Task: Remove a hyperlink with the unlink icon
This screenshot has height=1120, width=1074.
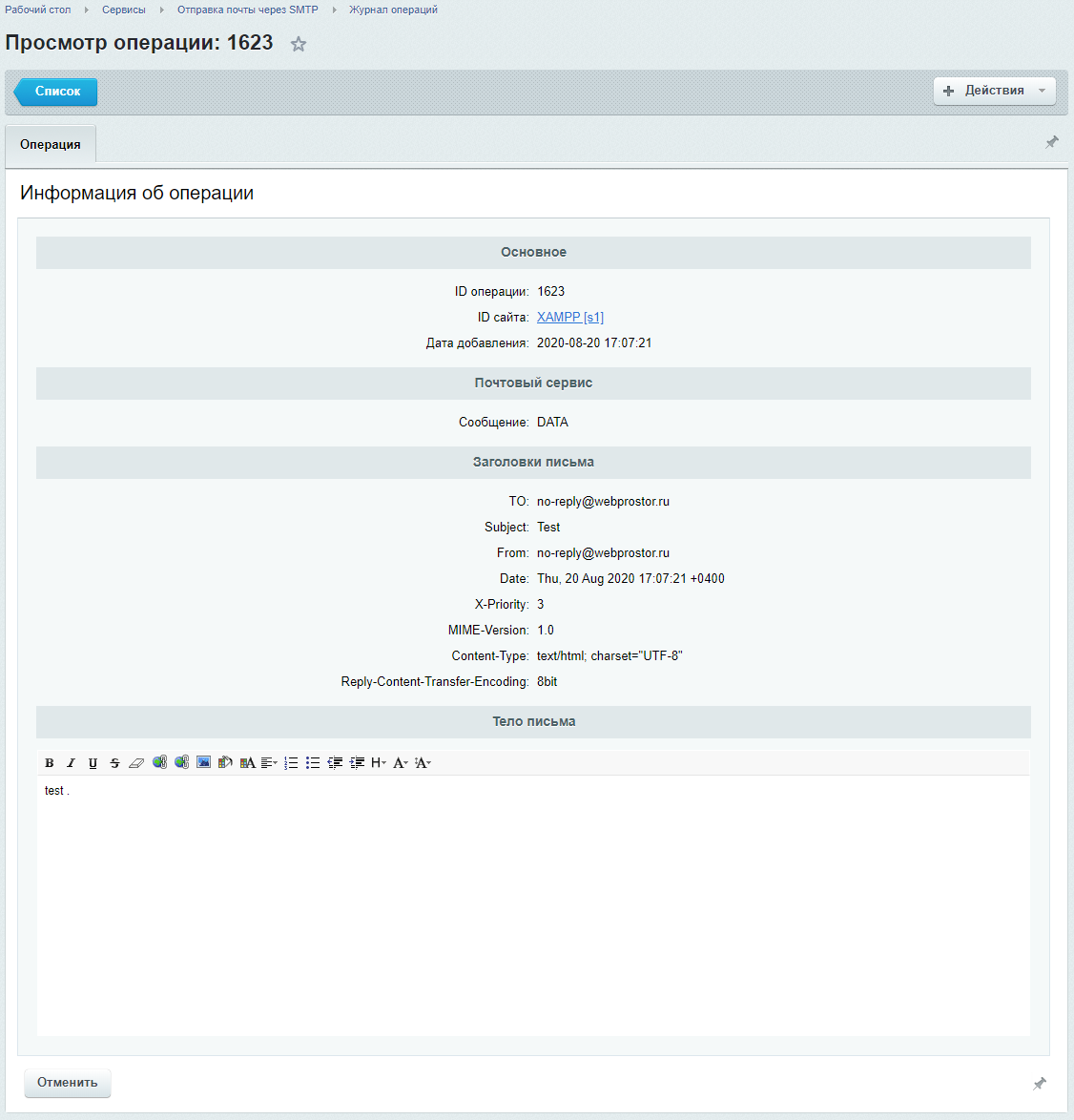Action: coord(181,762)
